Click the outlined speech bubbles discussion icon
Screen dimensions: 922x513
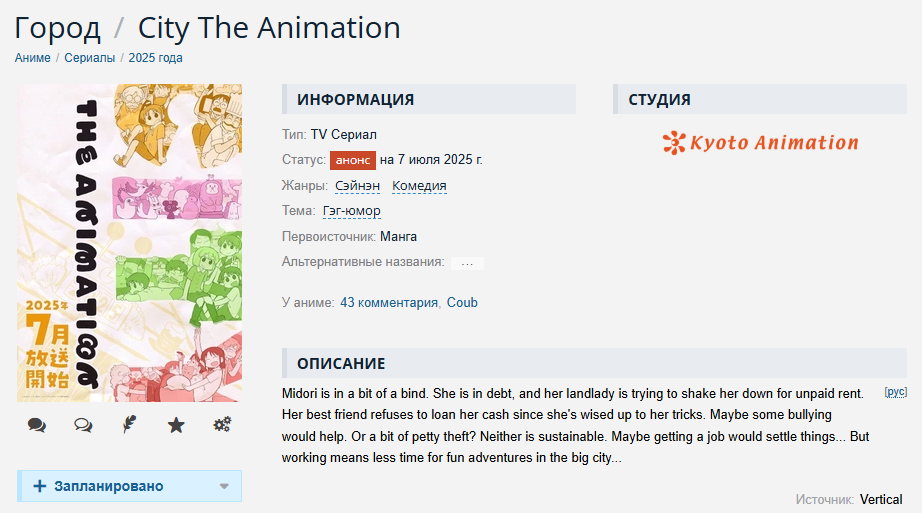click(83, 425)
